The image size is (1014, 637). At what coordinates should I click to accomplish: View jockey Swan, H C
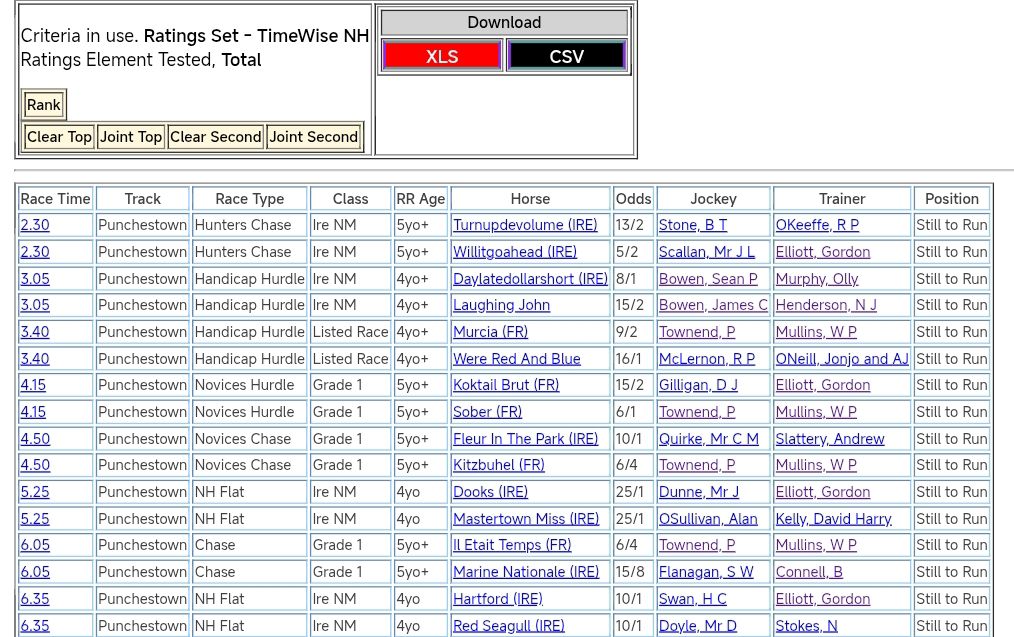(692, 599)
